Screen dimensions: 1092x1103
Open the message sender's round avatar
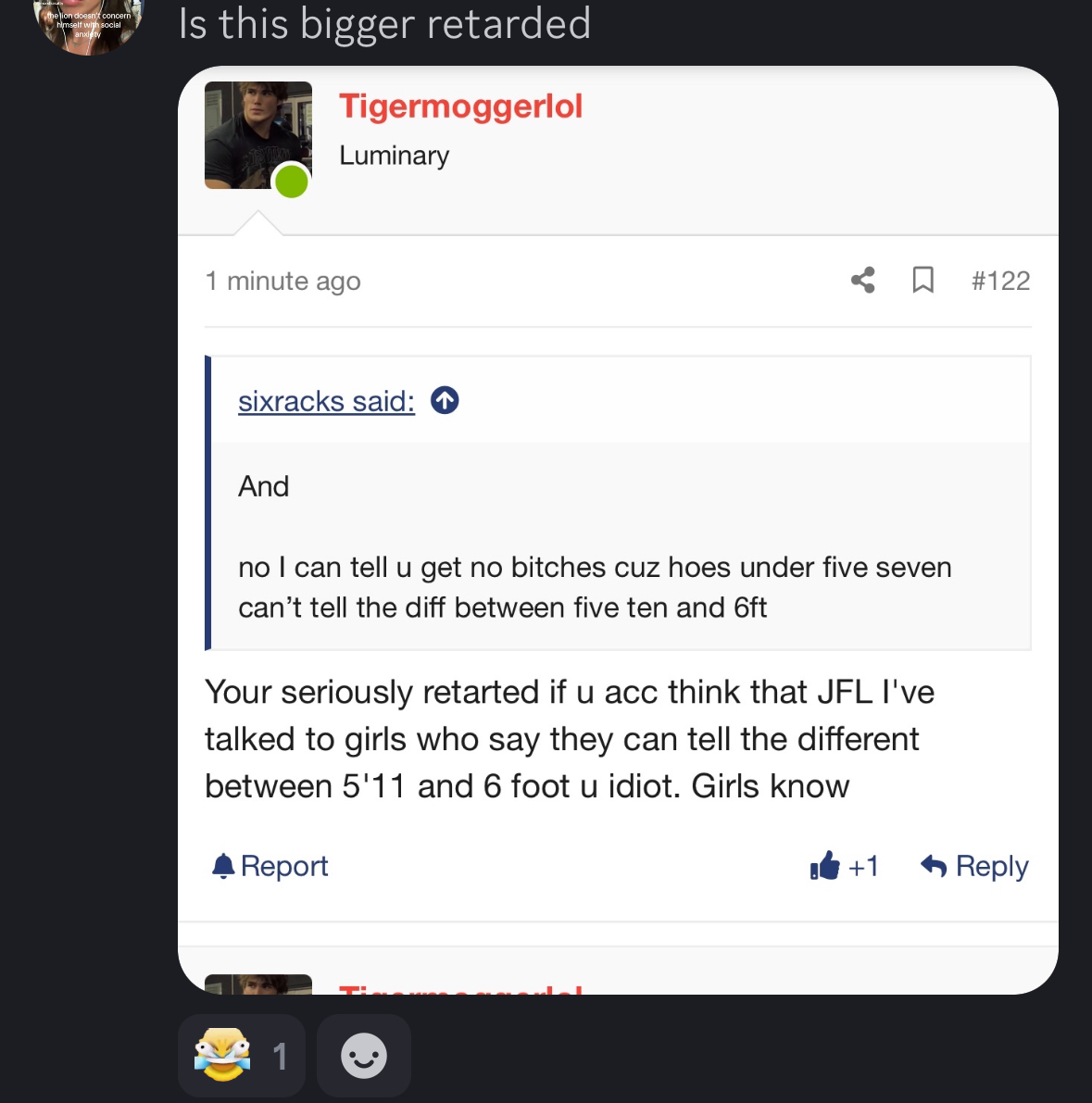pos(89,25)
